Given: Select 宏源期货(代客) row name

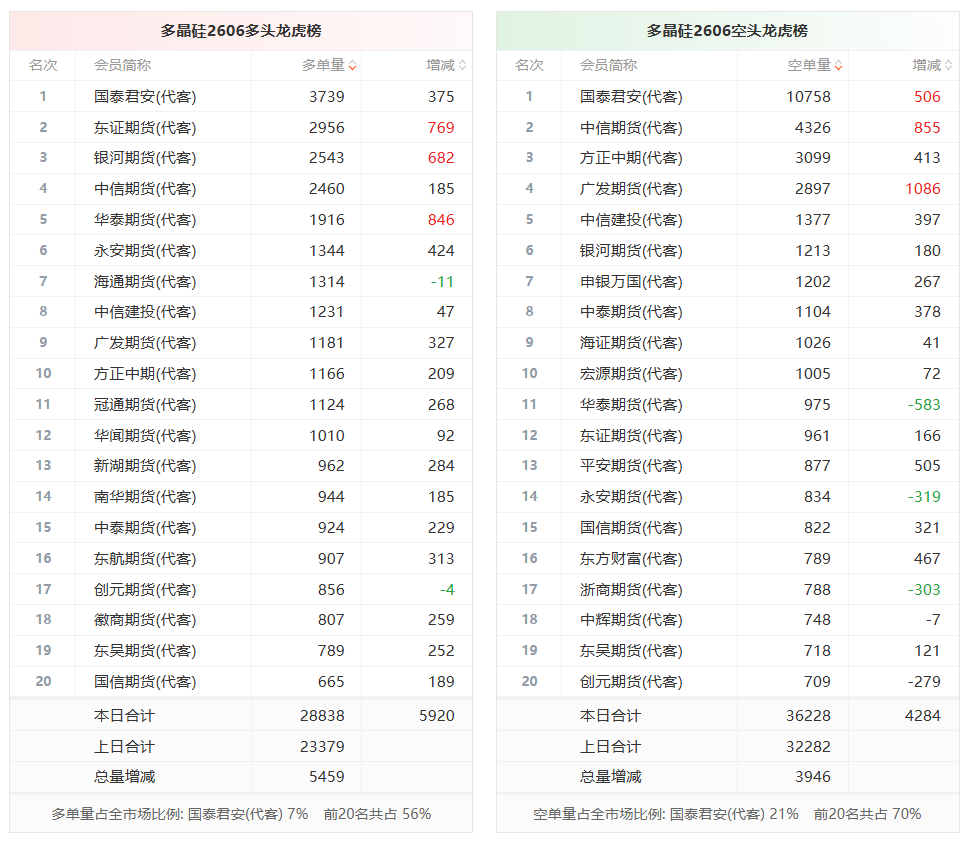Looking at the screenshot, I should point(631,374).
